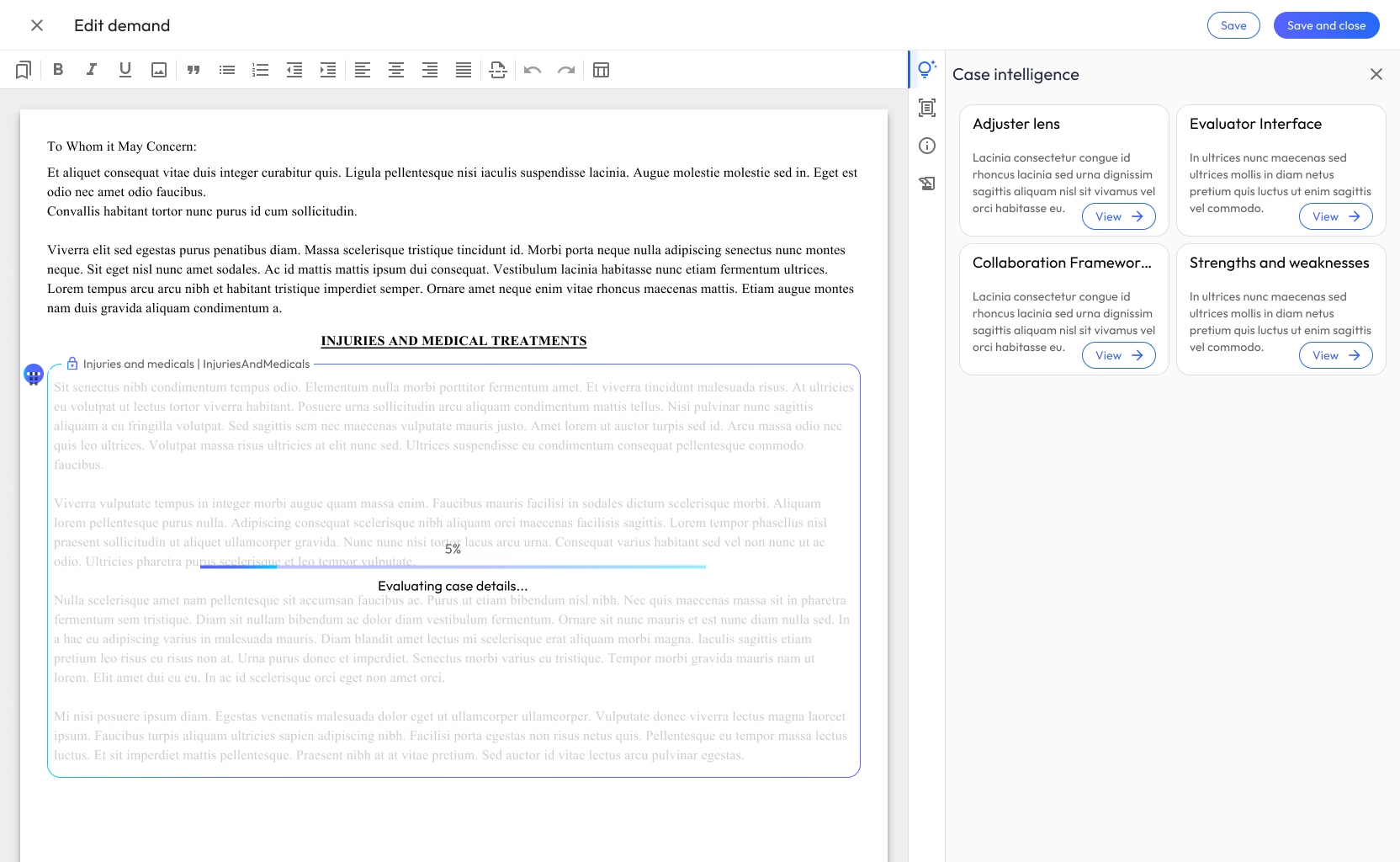
Task: Center align the text
Action: click(x=396, y=70)
